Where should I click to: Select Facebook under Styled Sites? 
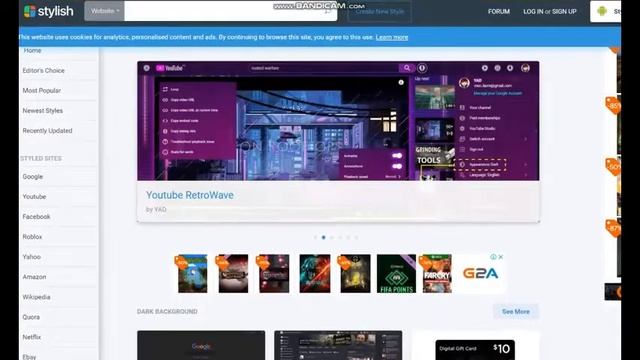36,217
